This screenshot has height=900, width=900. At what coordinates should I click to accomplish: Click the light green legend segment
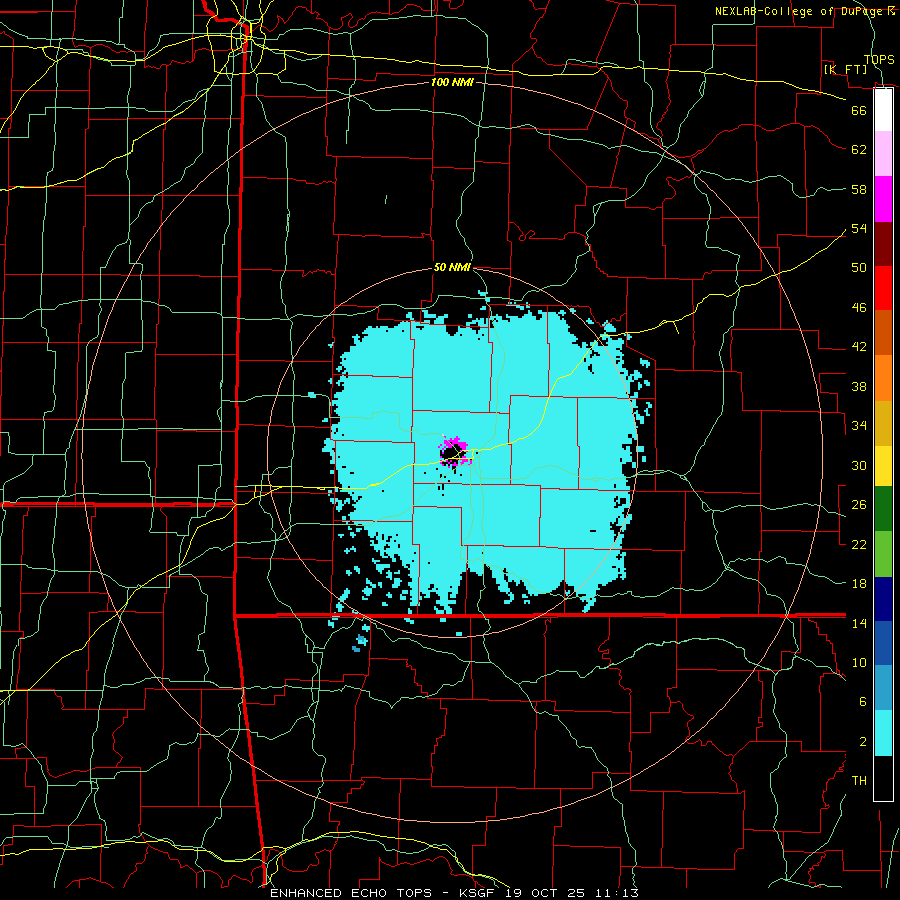(x=883, y=554)
